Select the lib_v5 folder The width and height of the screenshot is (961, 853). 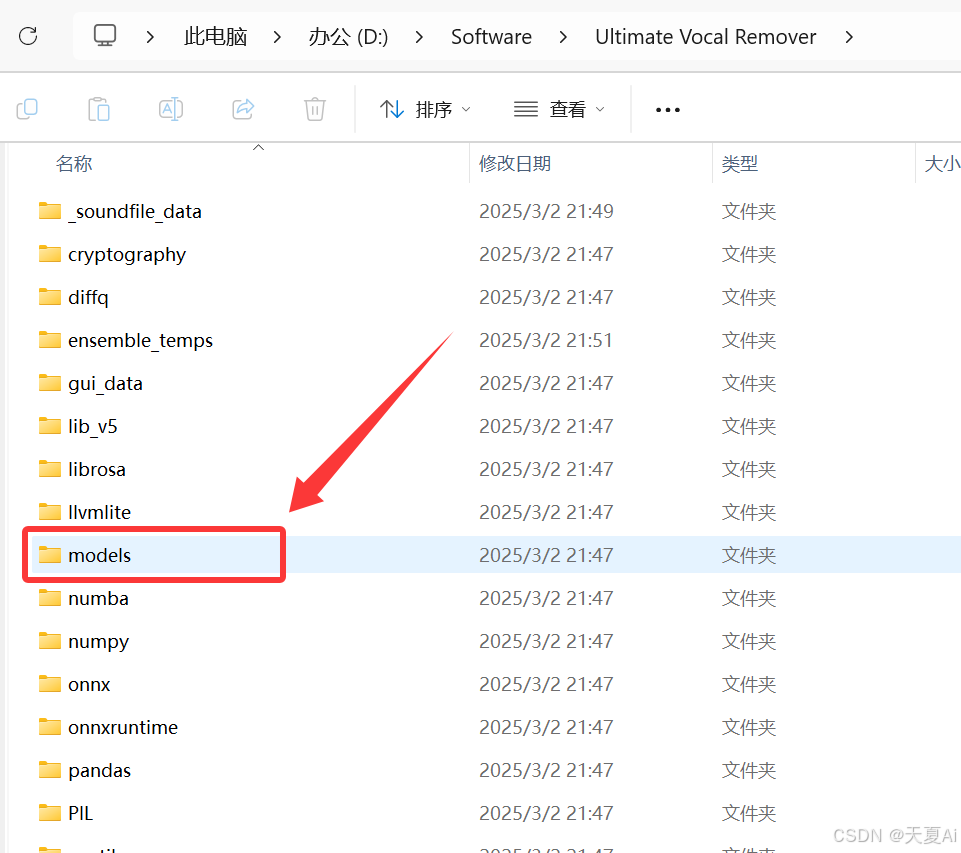click(x=93, y=426)
